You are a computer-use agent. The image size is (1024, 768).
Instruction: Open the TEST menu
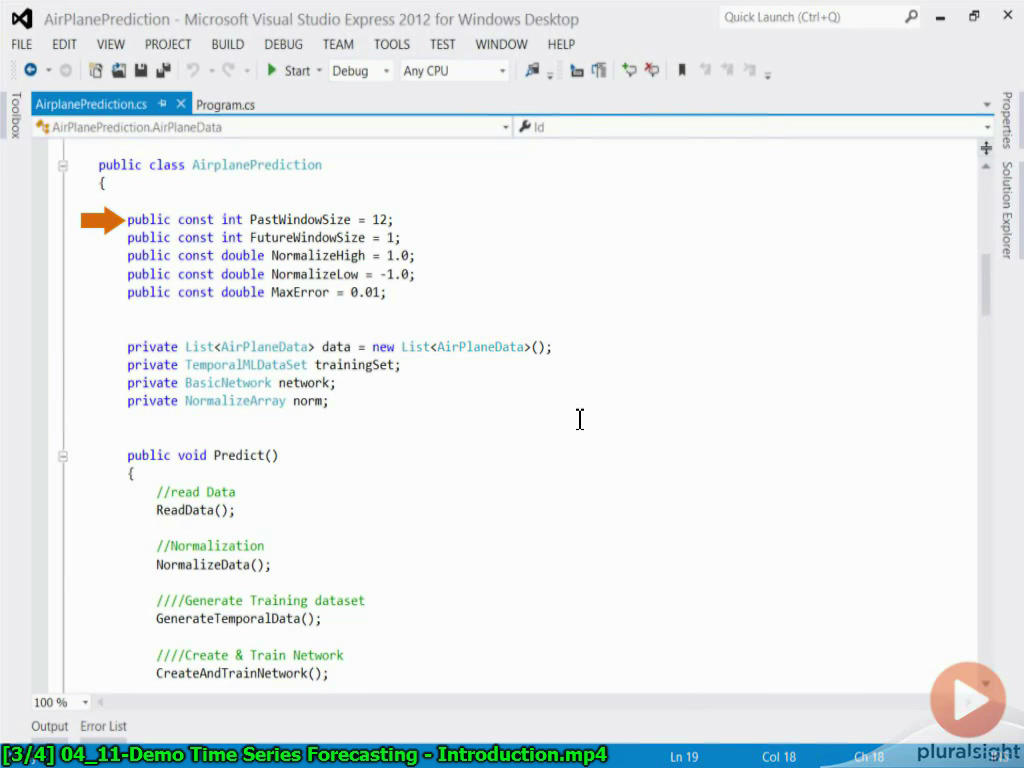(442, 44)
